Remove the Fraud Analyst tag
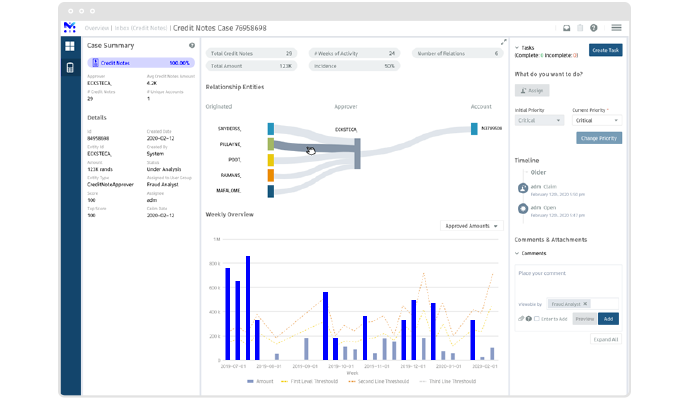The height and width of the screenshot is (400, 690). click(585, 304)
